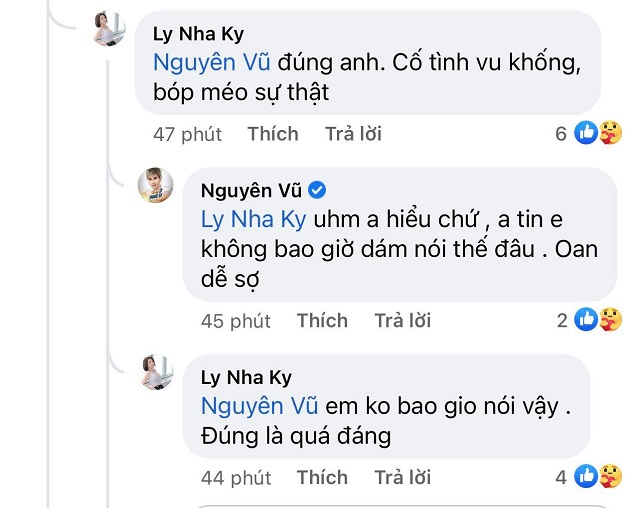Click Trả lời under Nguyên Vũ's comment
This screenshot has height=508, width=640.
click(402, 320)
